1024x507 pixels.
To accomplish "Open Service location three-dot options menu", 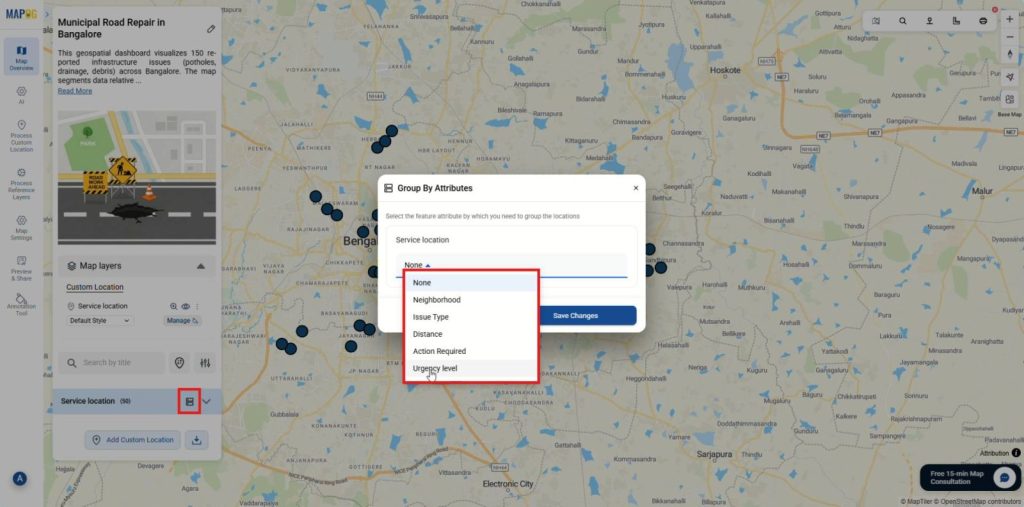I will click(x=197, y=306).
